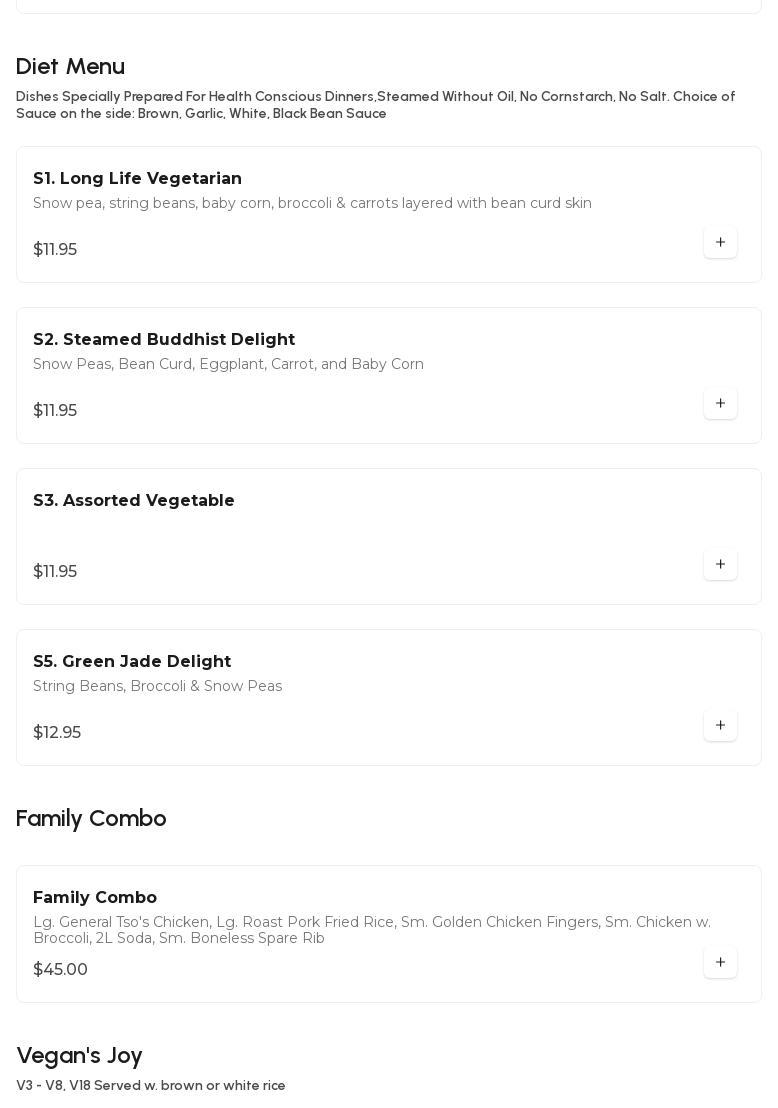Viewport: 778px width, 1108px height.
Task: Add S5. Green Jade Delight with plus icon
Action: tap(720, 725)
